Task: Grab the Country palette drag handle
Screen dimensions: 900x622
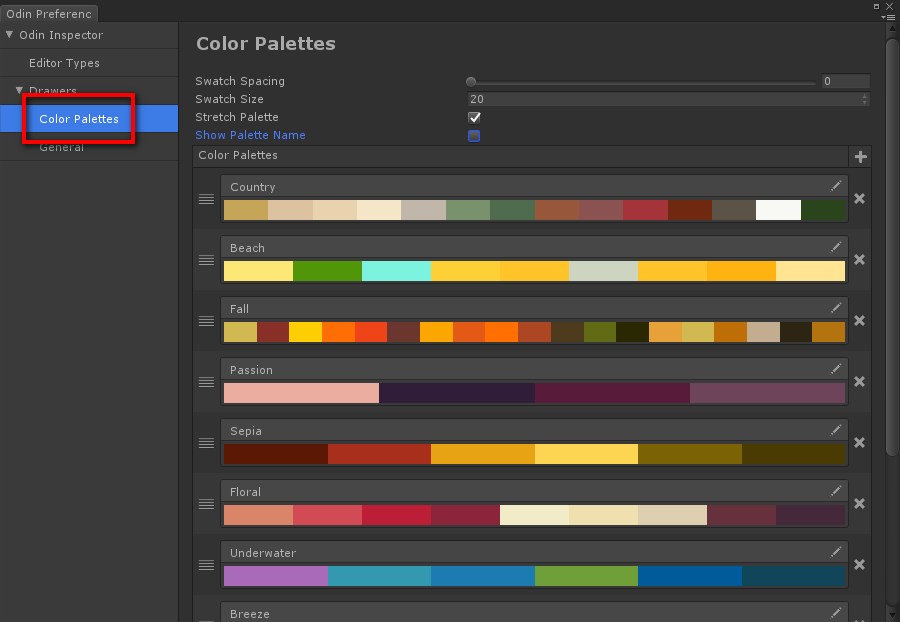Action: (206, 199)
